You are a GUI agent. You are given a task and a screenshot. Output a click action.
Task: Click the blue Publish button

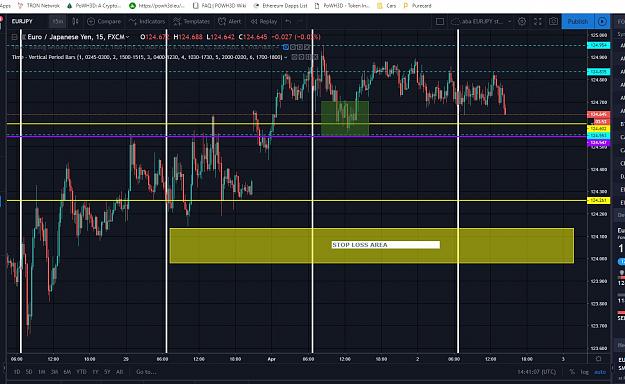click(578, 21)
